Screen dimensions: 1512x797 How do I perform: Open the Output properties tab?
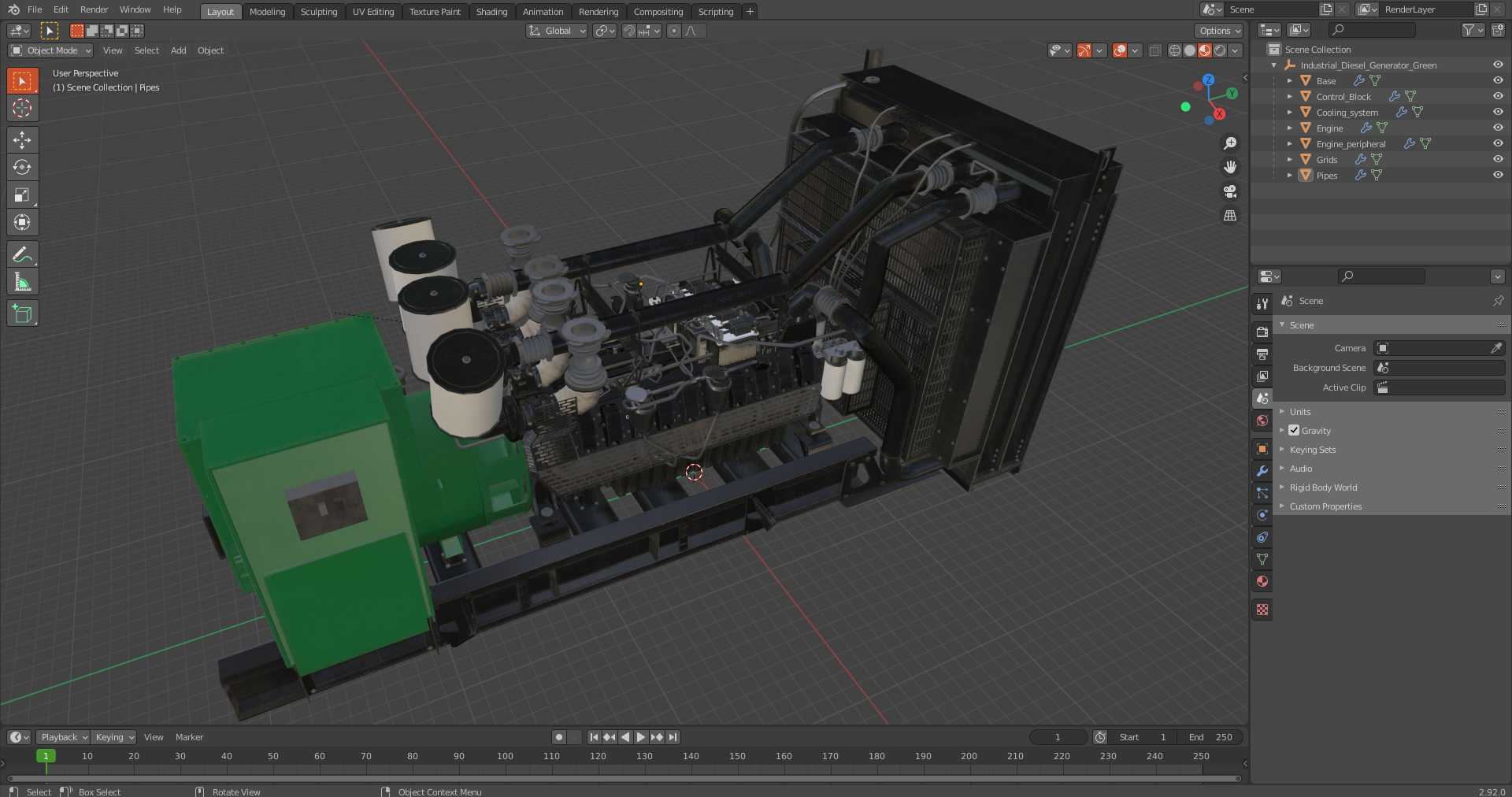point(1262,354)
